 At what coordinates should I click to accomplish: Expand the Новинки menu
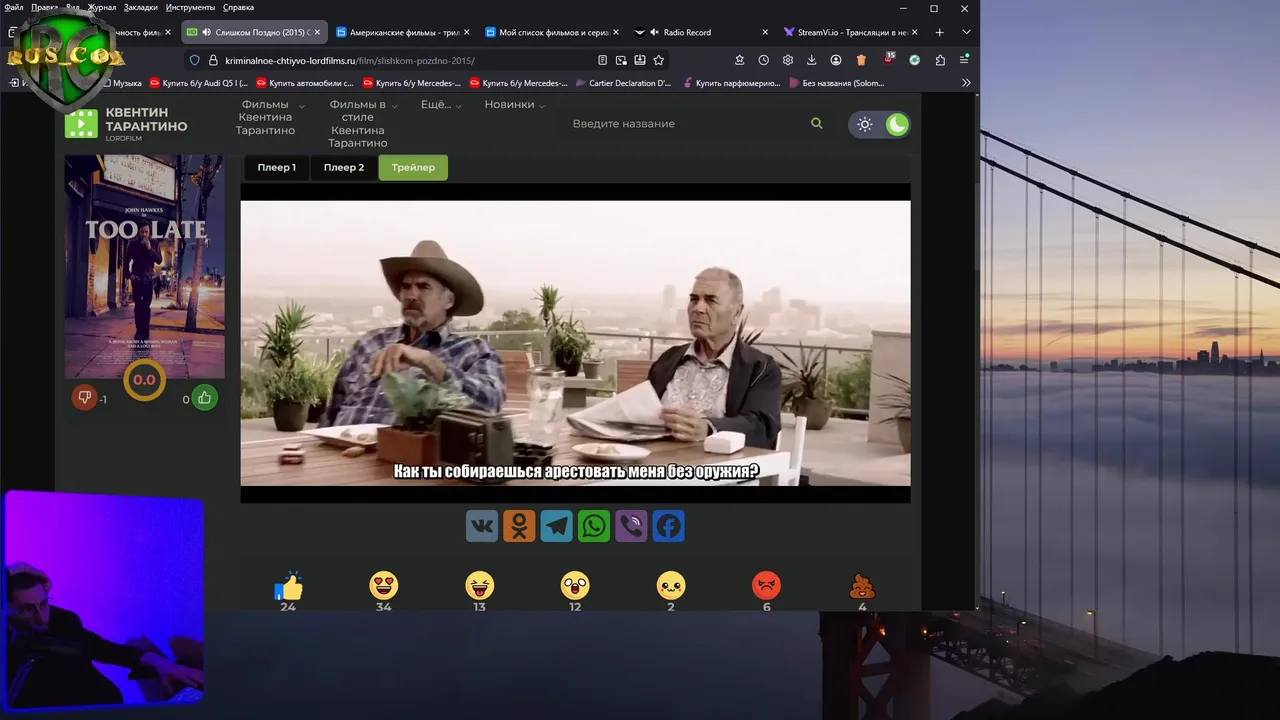point(515,104)
